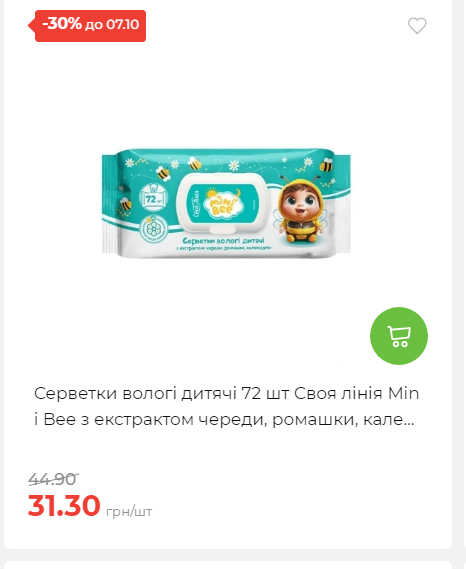Click the next product card at the bottom edge

pos(228,565)
